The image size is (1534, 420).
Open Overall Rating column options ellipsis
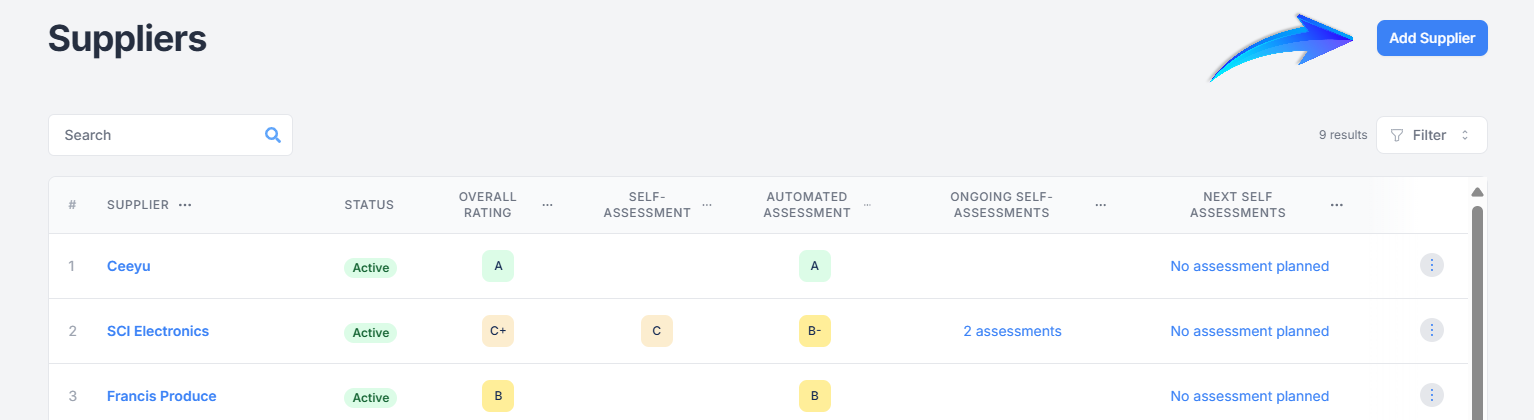548,205
